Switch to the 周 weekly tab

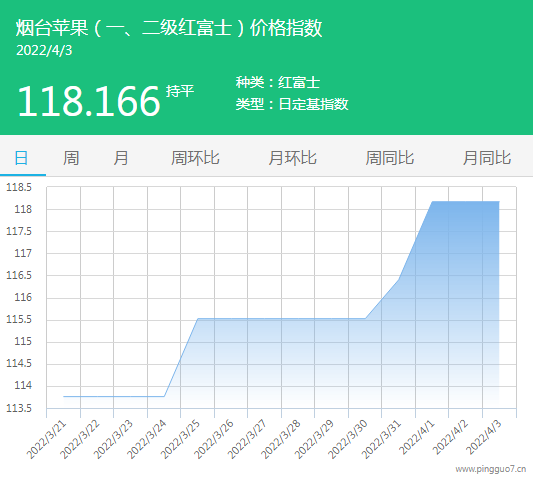(x=71, y=158)
